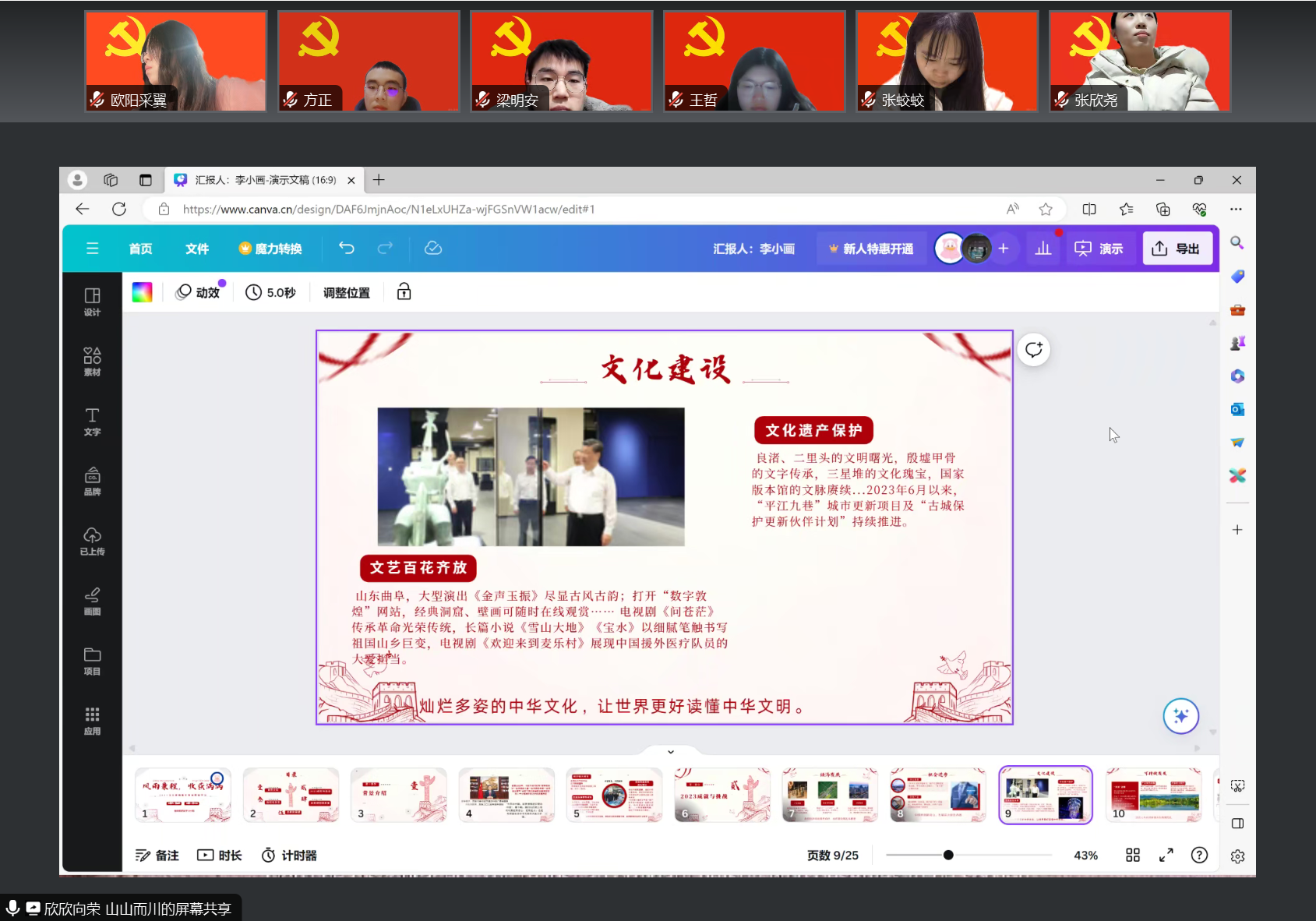Screen dimensions: 1316x921
Task: Select the 文字 tool in the sidebar
Action: tap(91, 421)
